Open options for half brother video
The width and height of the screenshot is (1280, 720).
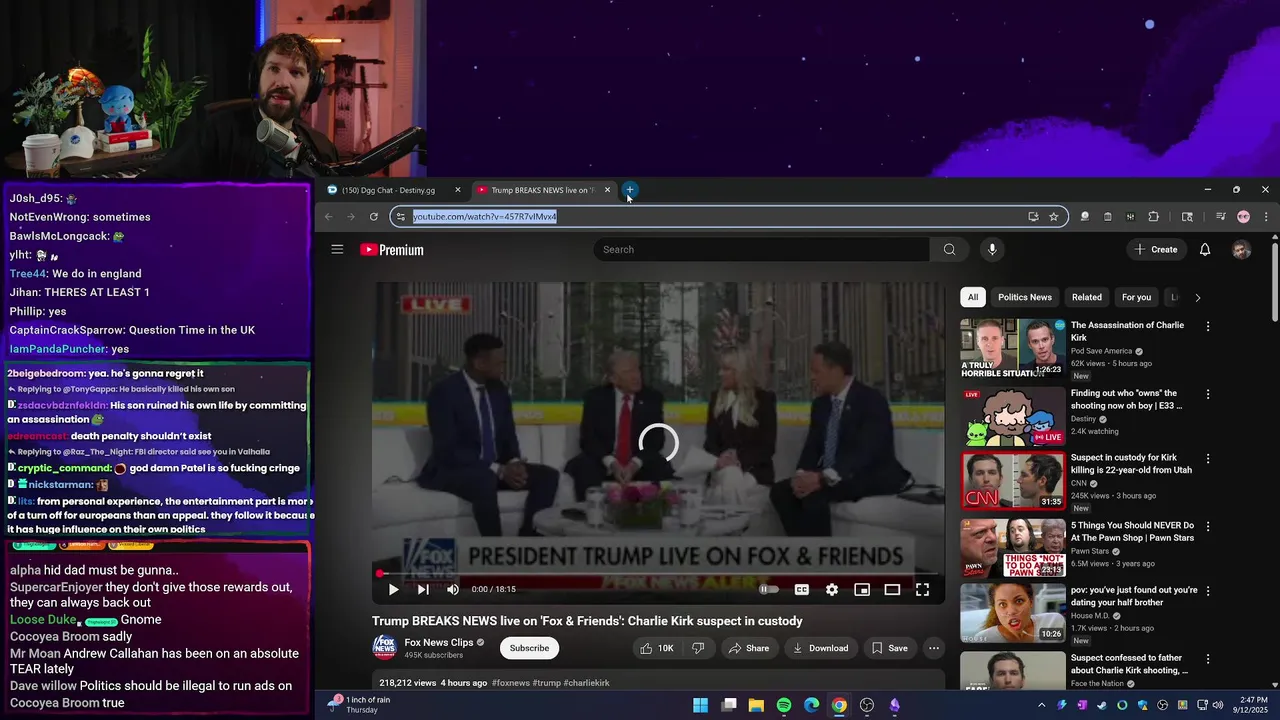coord(1208,591)
